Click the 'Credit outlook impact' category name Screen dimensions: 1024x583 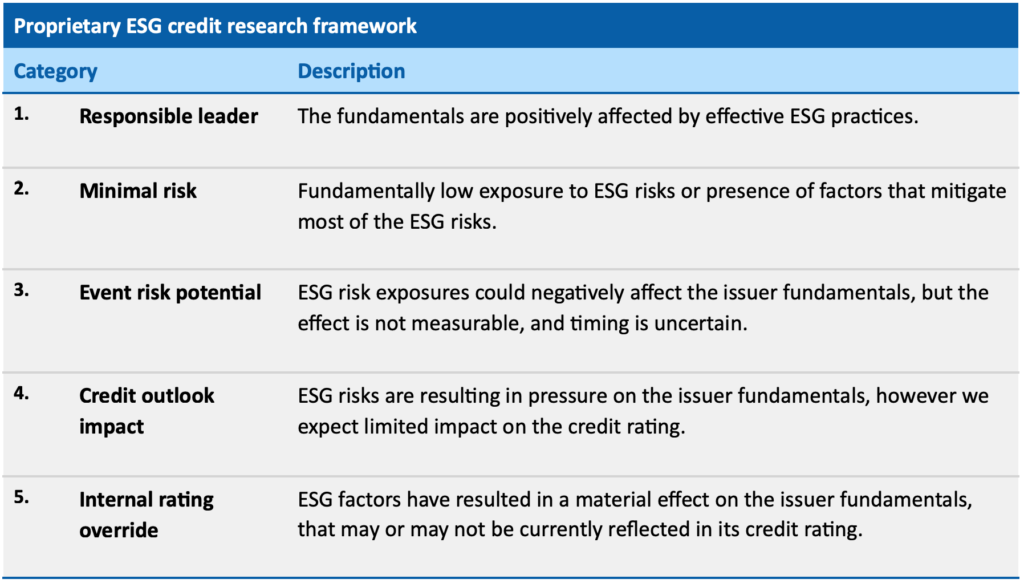pyautogui.click(x=147, y=411)
